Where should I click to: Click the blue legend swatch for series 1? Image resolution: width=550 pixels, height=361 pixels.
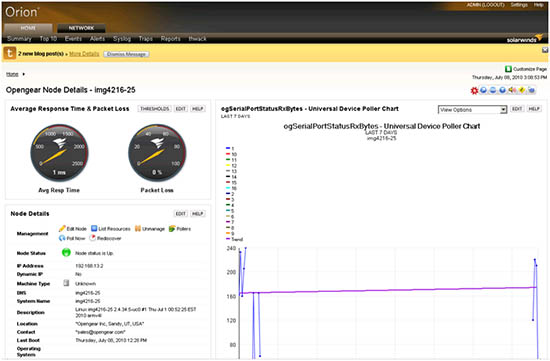(x=228, y=148)
